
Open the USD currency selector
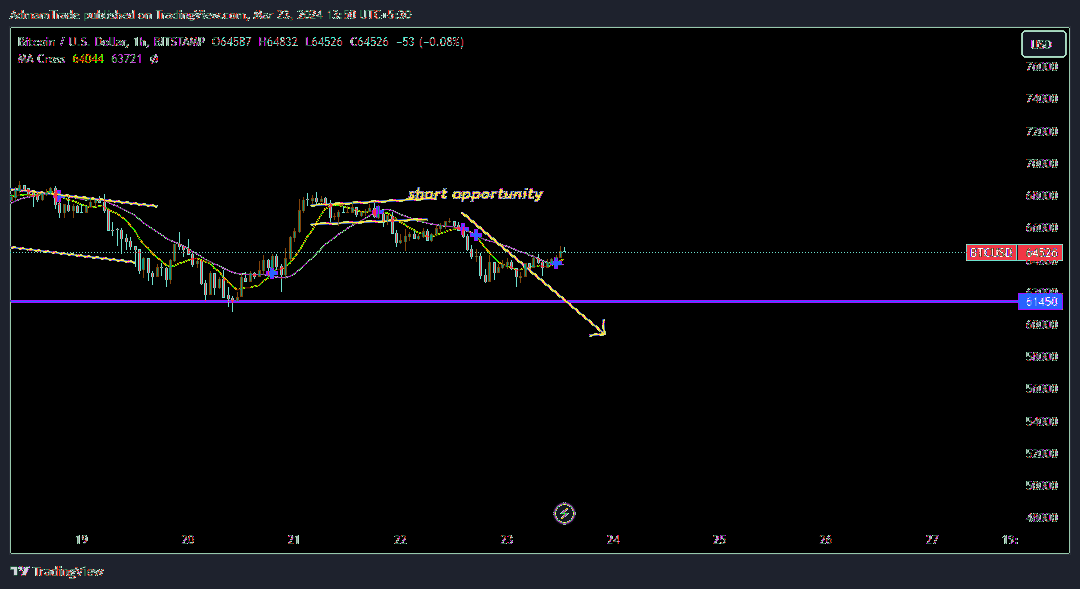tap(1043, 45)
